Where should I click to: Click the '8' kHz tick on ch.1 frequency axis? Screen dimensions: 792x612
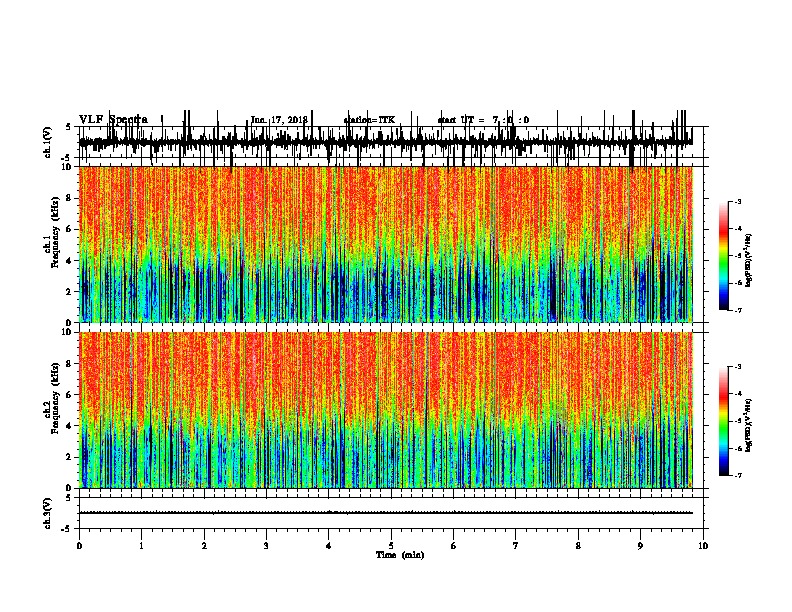coord(70,198)
